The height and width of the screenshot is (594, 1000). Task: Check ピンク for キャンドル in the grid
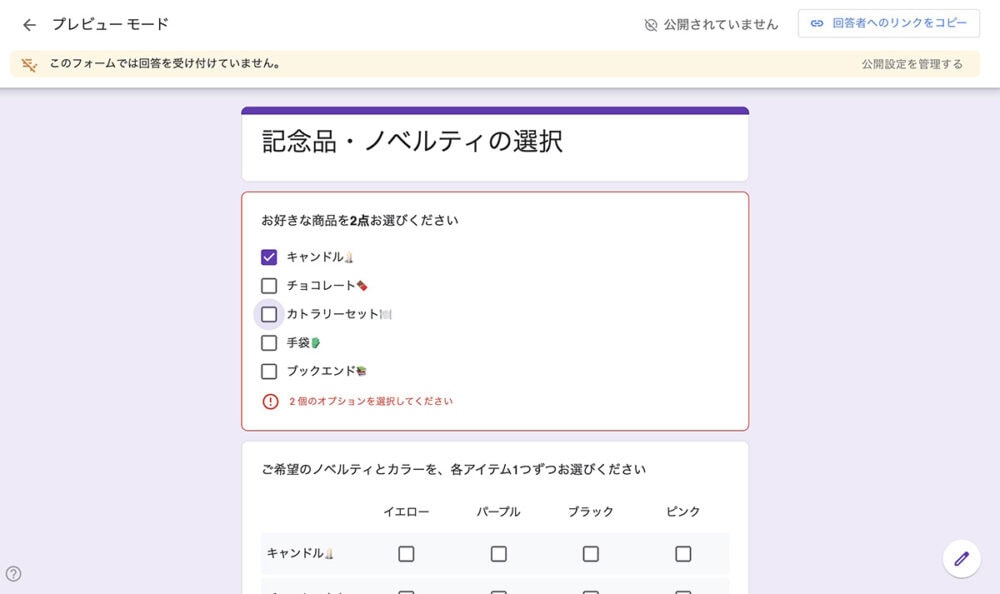click(x=682, y=553)
